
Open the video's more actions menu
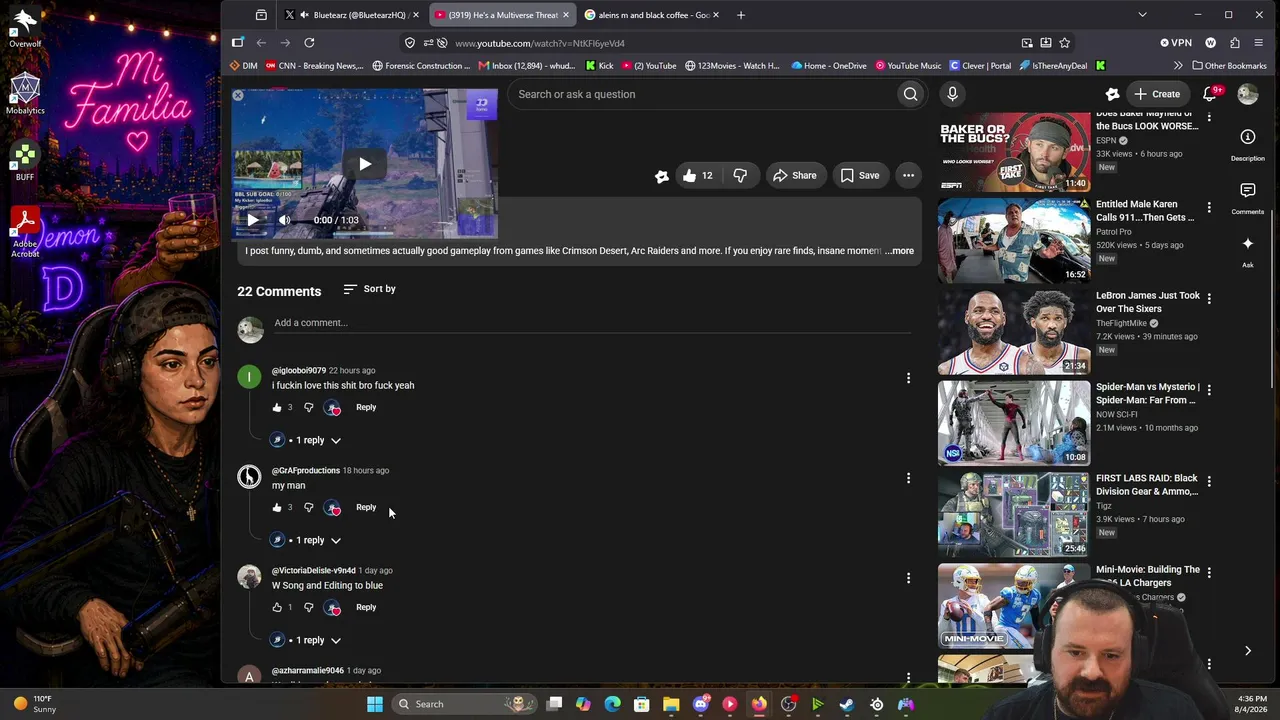908,175
